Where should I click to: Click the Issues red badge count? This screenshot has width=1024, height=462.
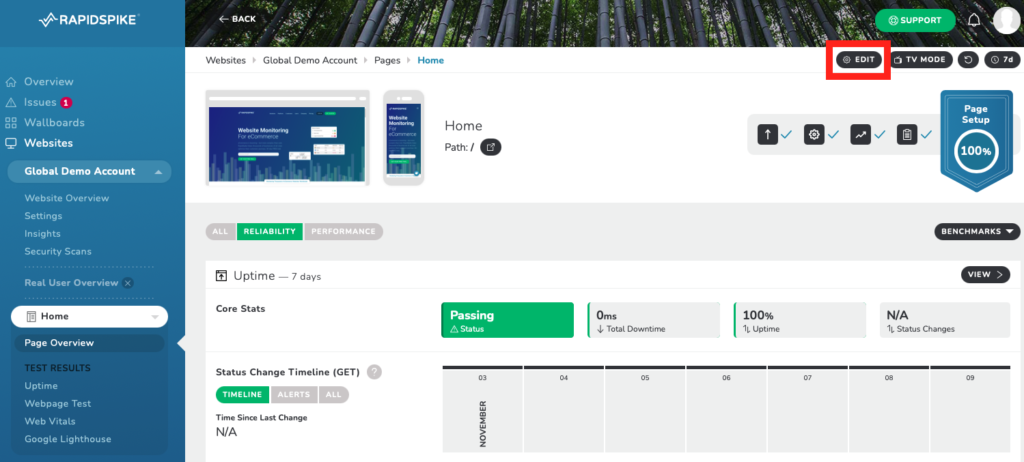coord(66,103)
